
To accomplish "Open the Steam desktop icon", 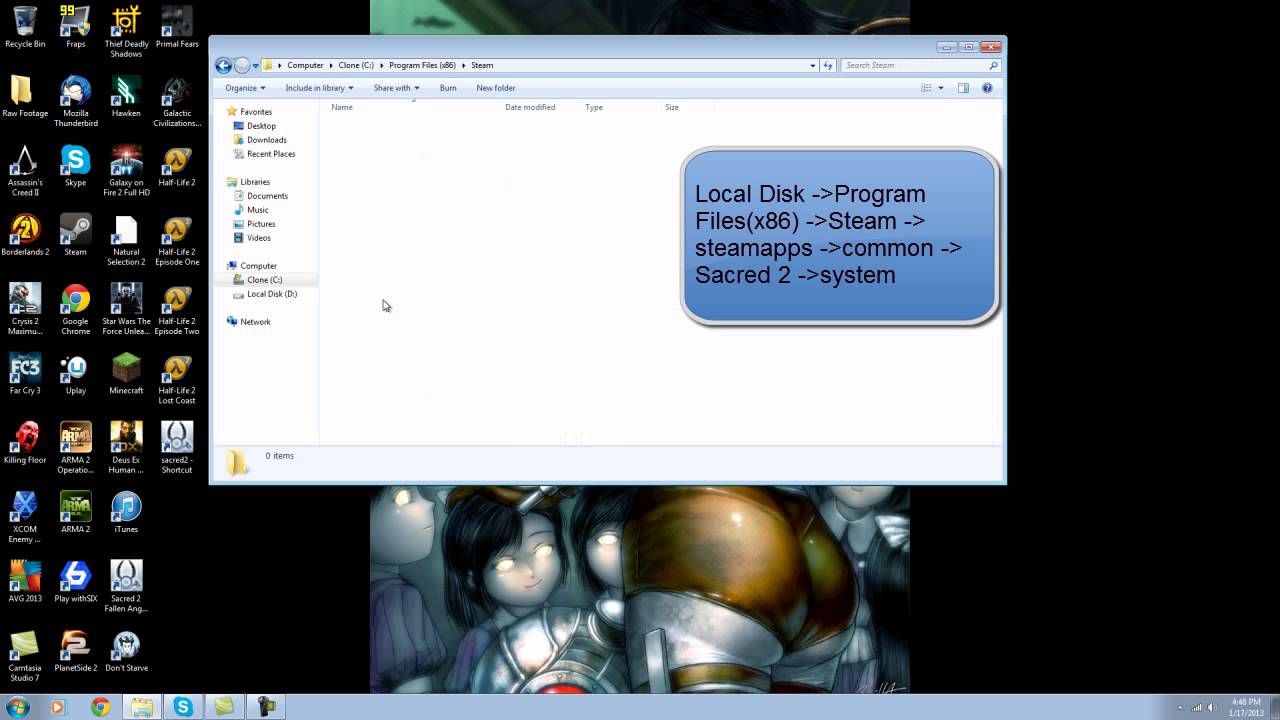I will pyautogui.click(x=75, y=236).
